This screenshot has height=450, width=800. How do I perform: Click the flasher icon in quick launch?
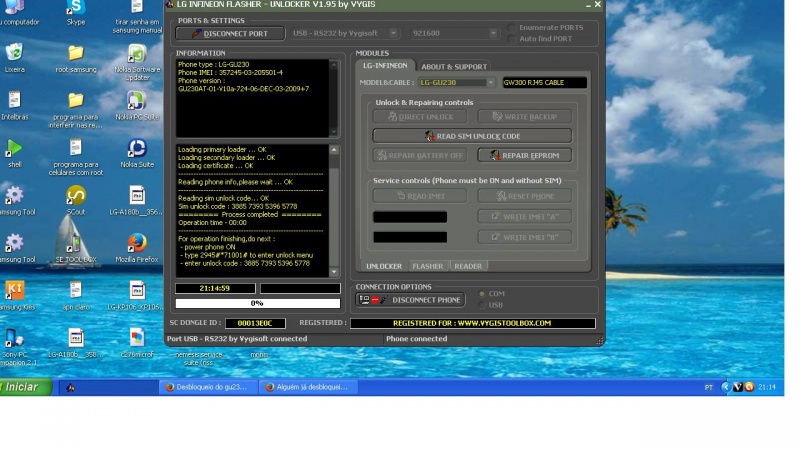click(70, 388)
